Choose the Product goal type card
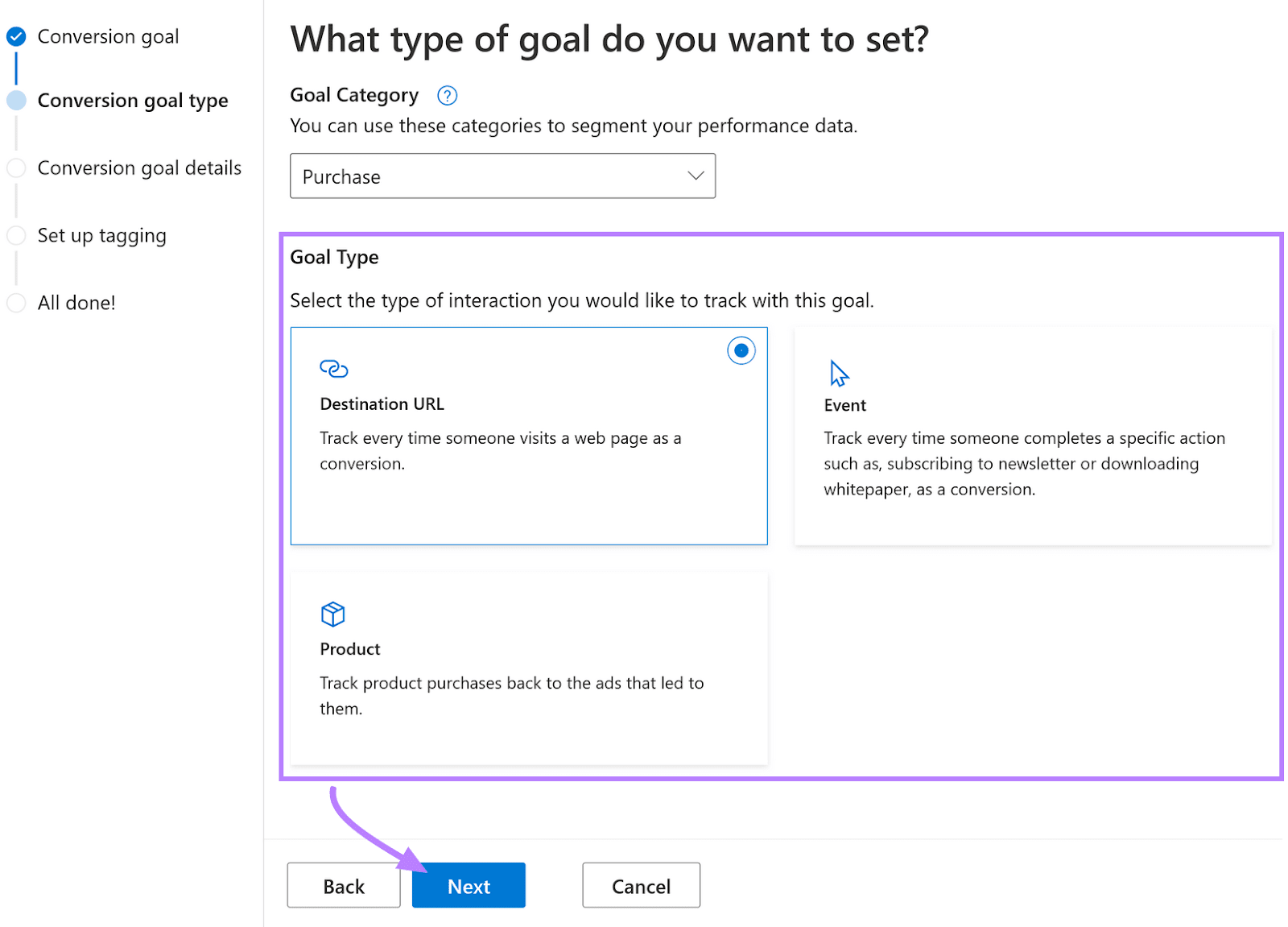Image resolution: width=1288 pixels, height=927 pixels. pyautogui.click(x=528, y=668)
